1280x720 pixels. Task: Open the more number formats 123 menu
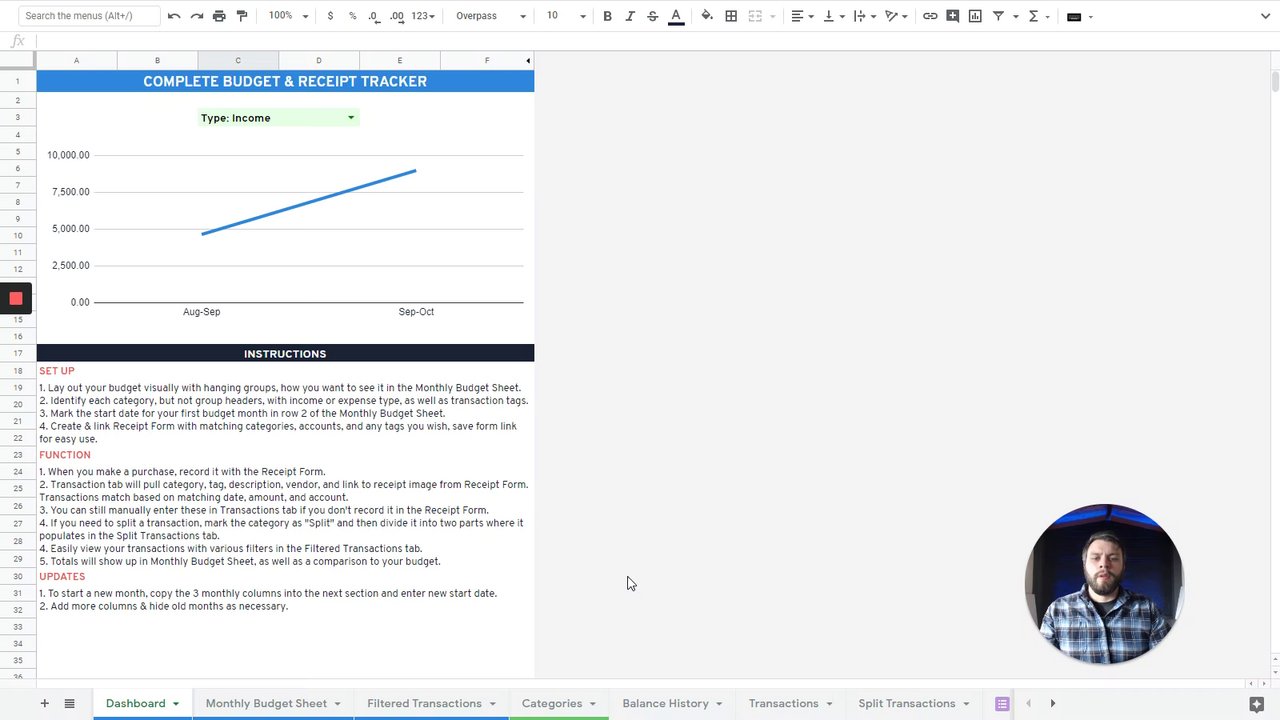pyautogui.click(x=423, y=16)
